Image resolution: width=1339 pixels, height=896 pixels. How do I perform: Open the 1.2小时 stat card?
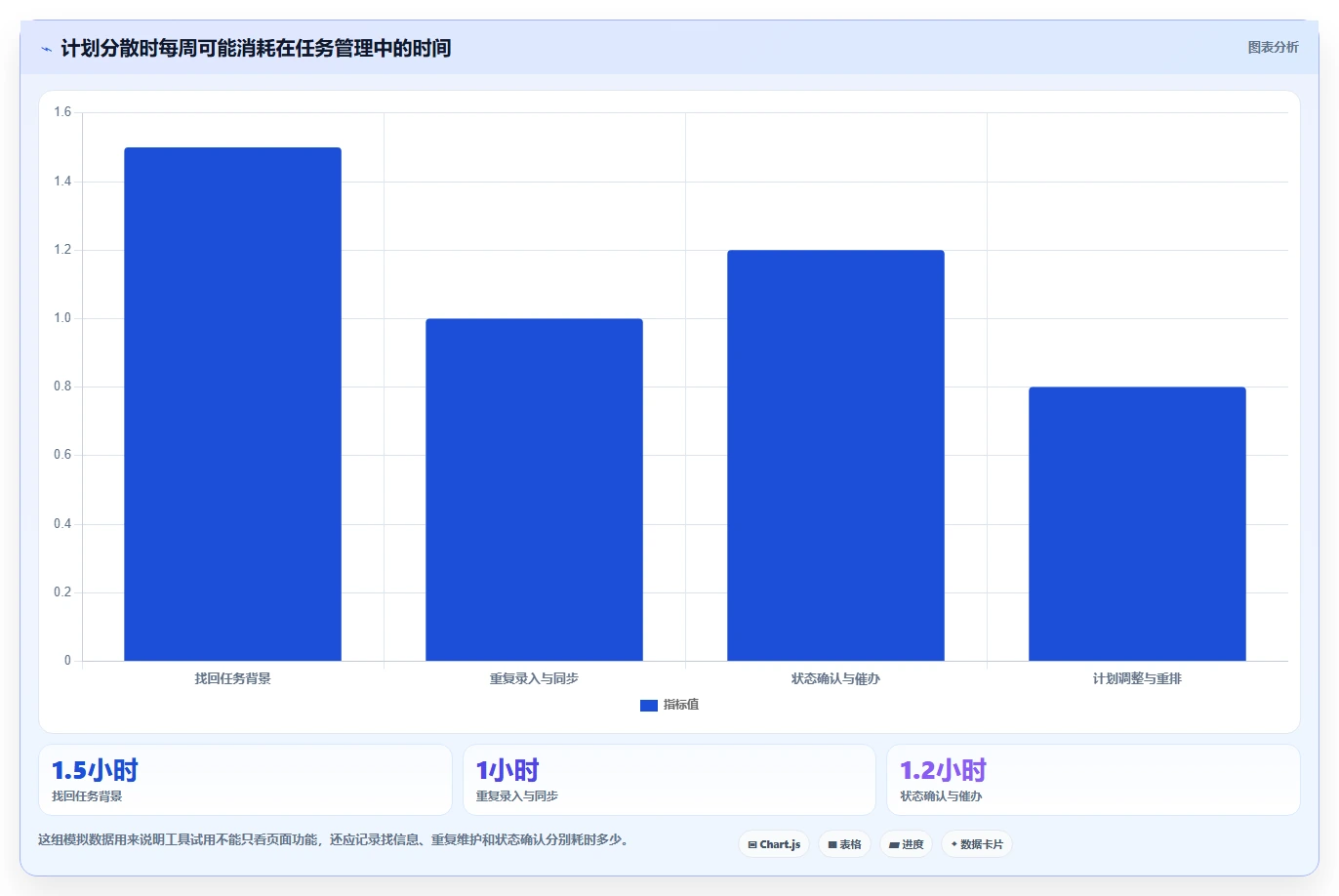click(x=1093, y=780)
